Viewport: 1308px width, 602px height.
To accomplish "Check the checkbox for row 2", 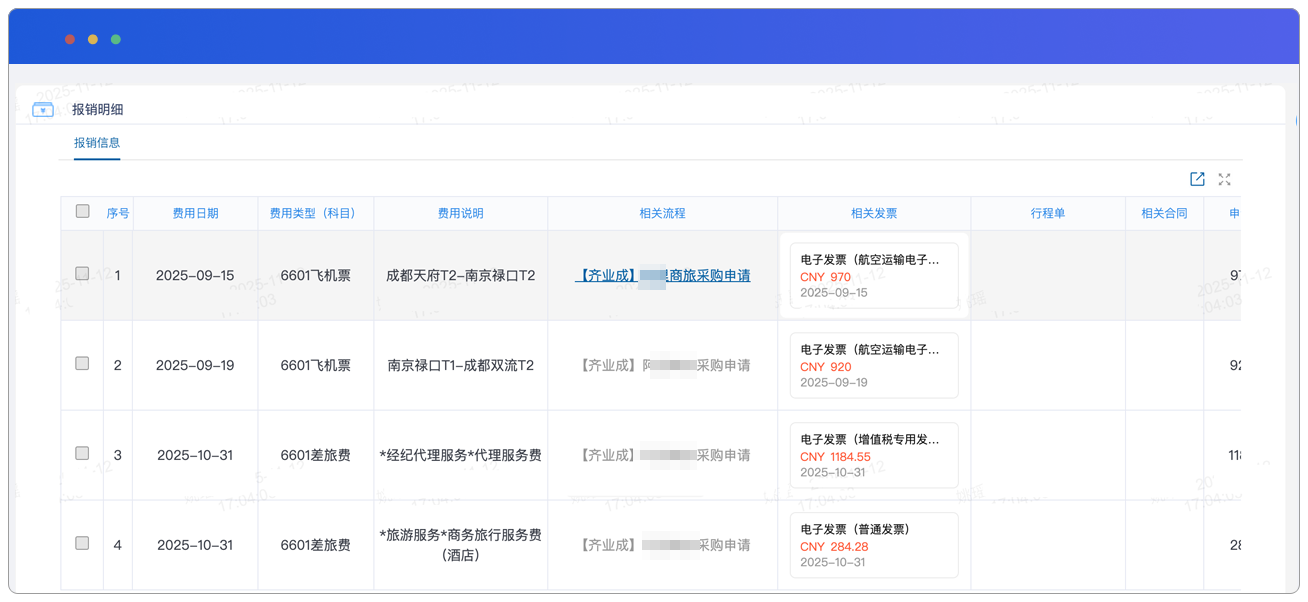I will point(82,364).
